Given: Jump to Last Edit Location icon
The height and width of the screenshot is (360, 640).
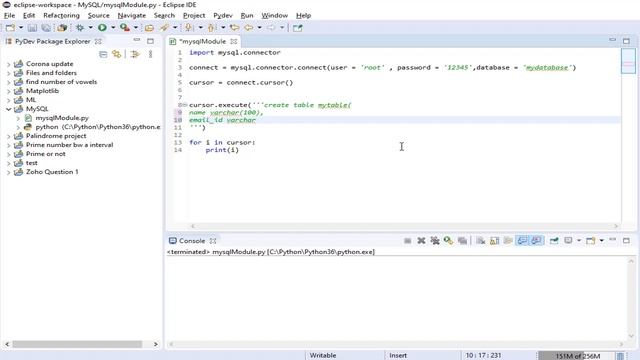Looking at the screenshot, I should (x=234, y=28).
